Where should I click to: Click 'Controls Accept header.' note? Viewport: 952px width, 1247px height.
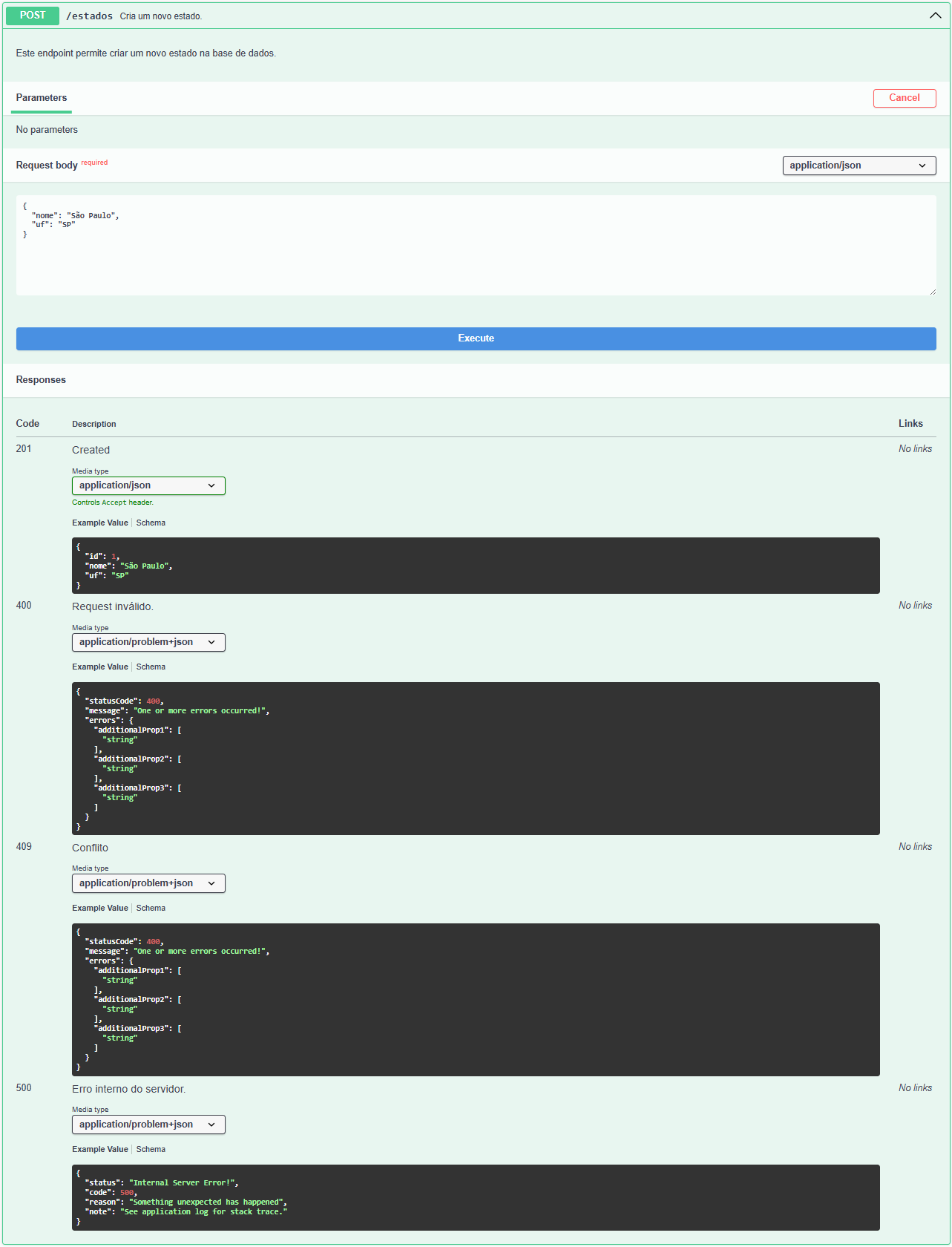[x=113, y=503]
